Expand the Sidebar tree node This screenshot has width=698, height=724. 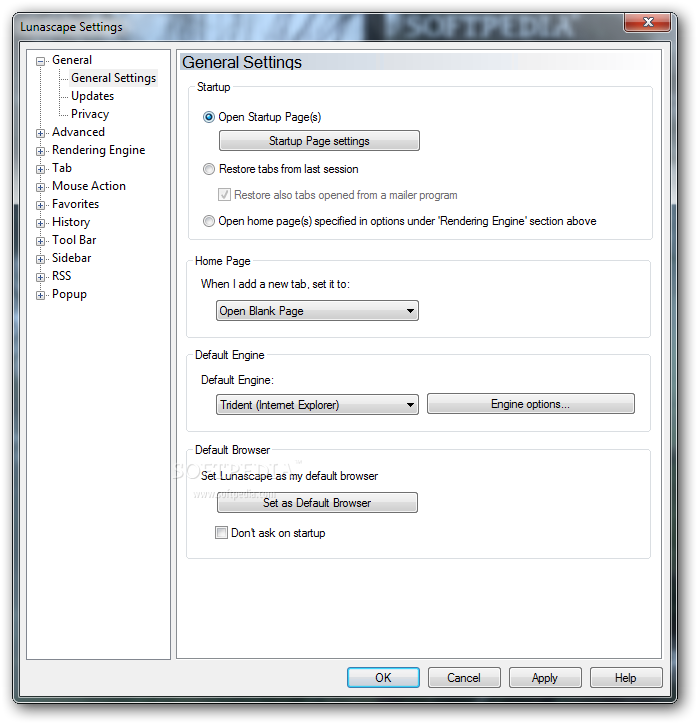[x=41, y=259]
